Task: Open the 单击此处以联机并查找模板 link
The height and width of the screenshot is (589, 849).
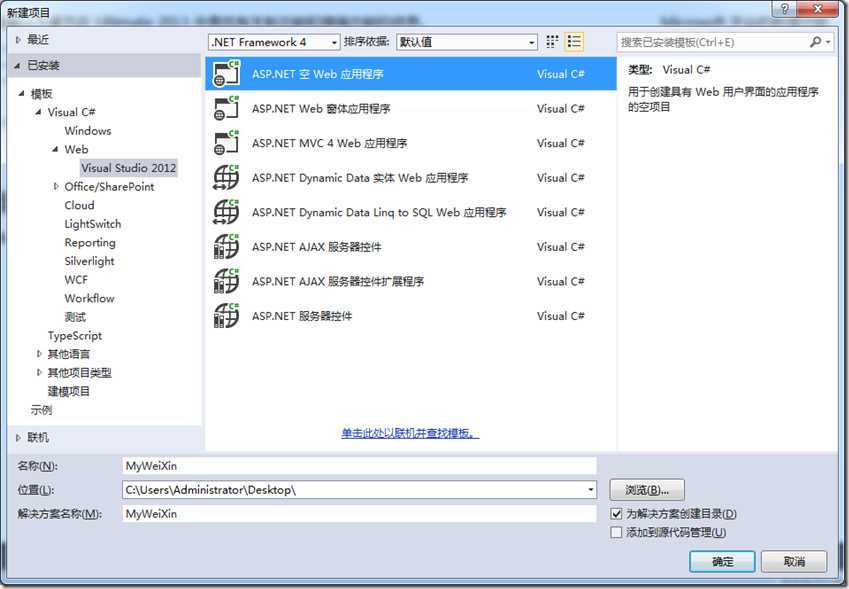Action: pos(410,433)
